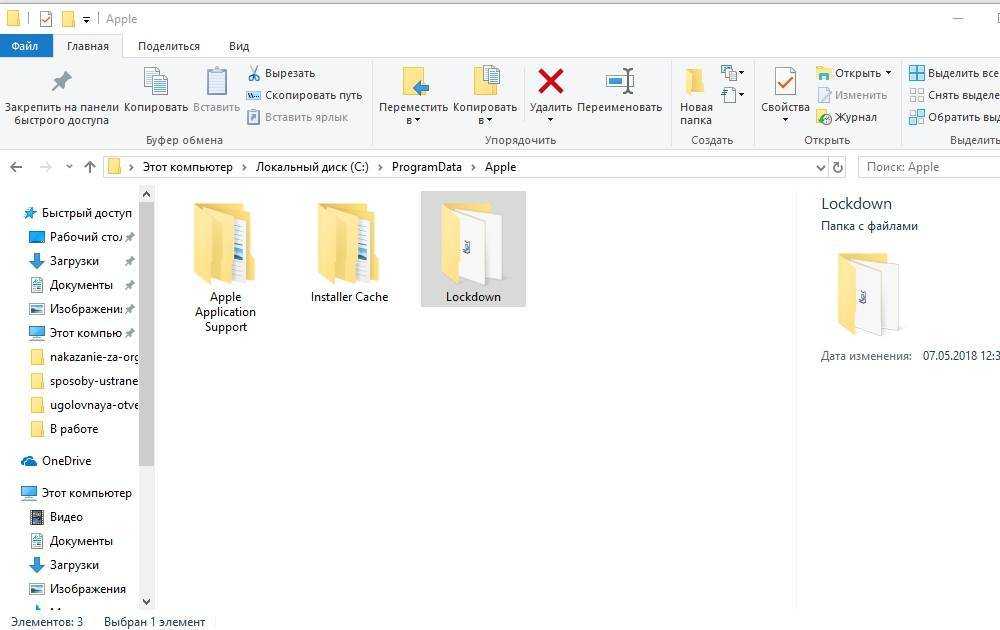Click the Pin to Quick Access icon
Image resolution: width=1000 pixels, height=630 pixels.
61,81
